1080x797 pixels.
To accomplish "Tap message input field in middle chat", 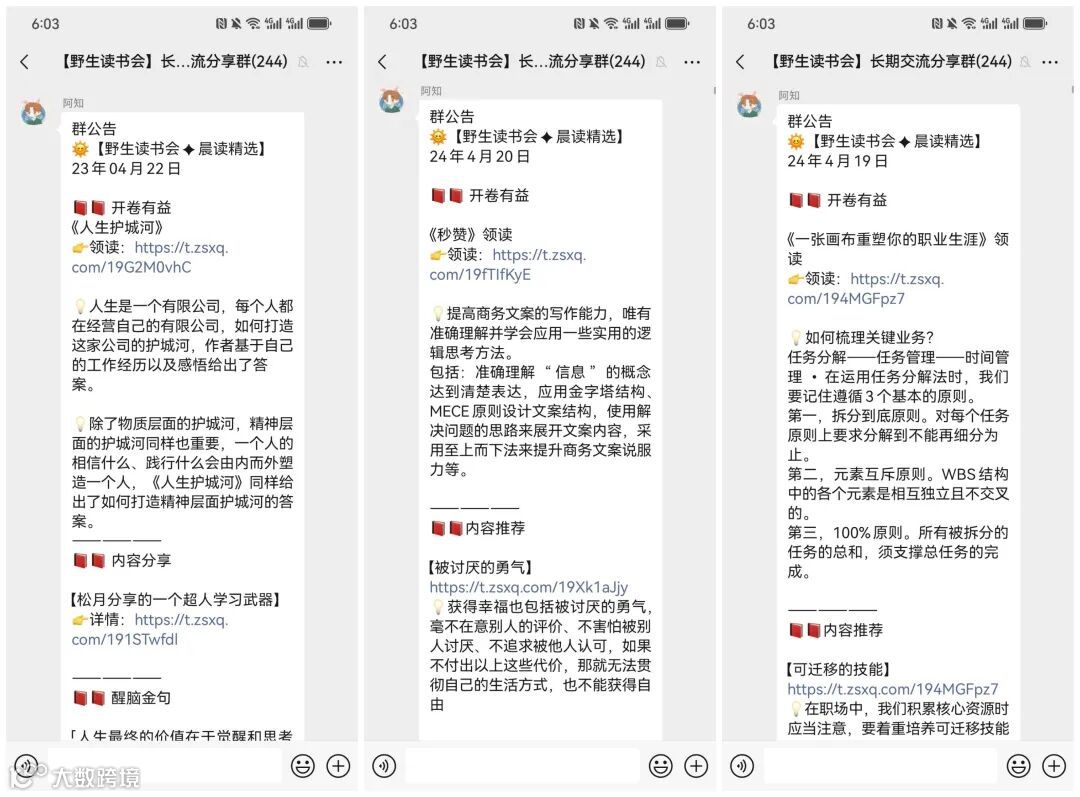I will pos(523,766).
